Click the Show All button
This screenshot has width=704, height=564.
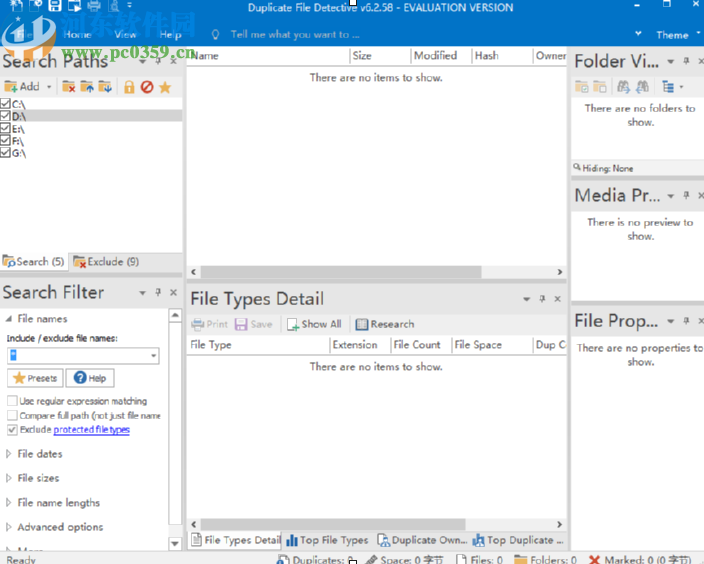314,324
